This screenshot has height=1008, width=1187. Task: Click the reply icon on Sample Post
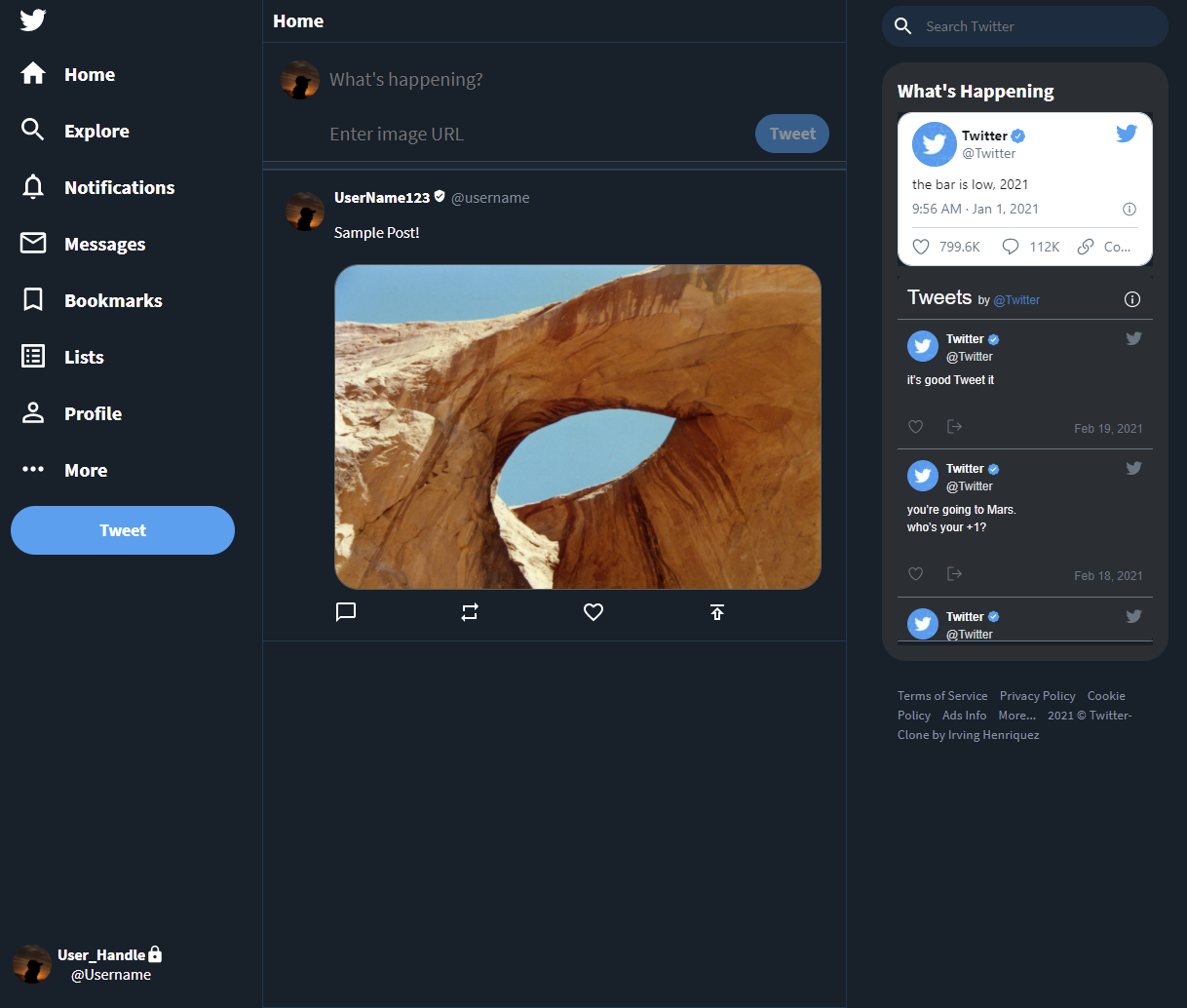[346, 612]
